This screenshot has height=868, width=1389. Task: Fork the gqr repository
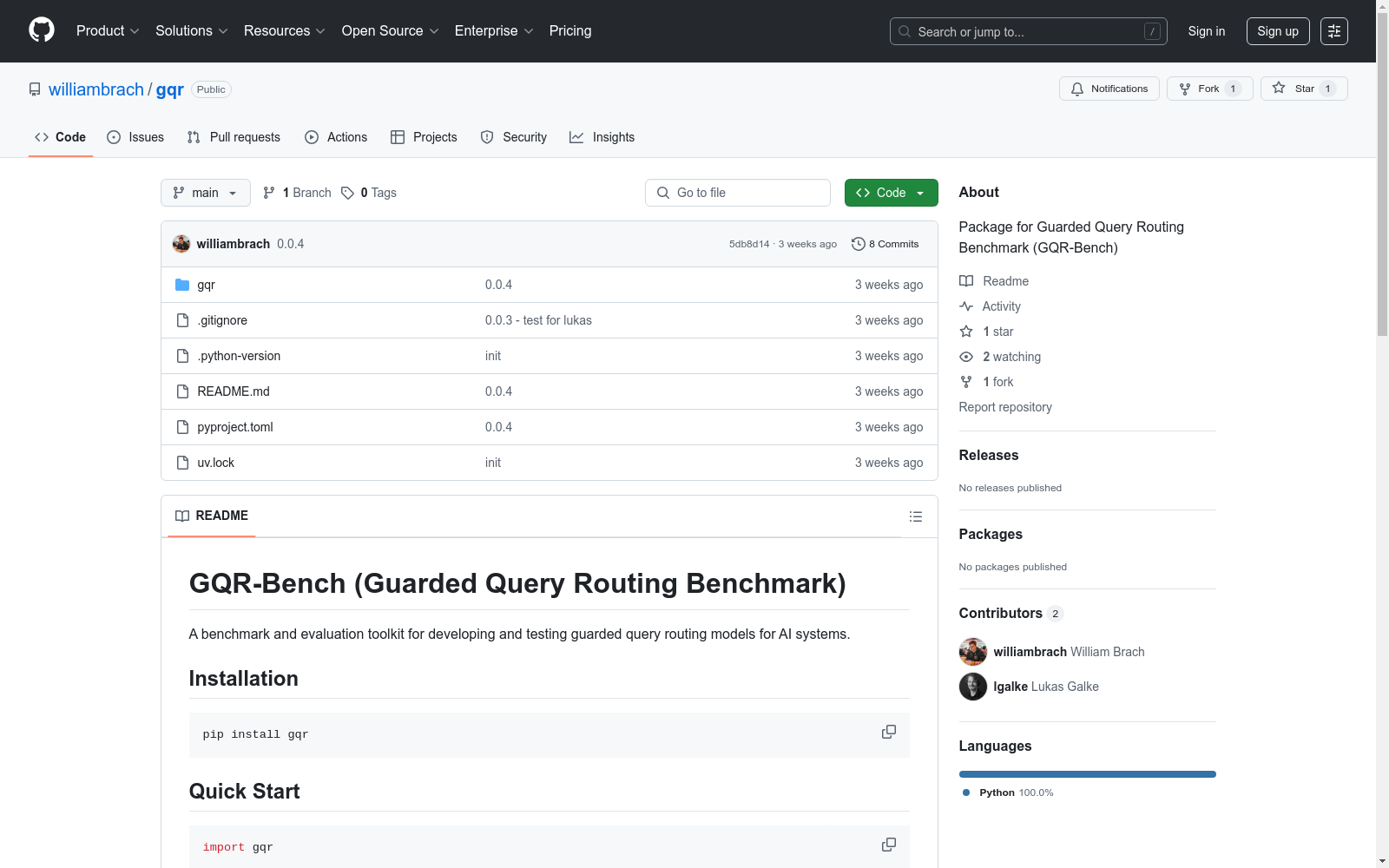pos(1210,89)
